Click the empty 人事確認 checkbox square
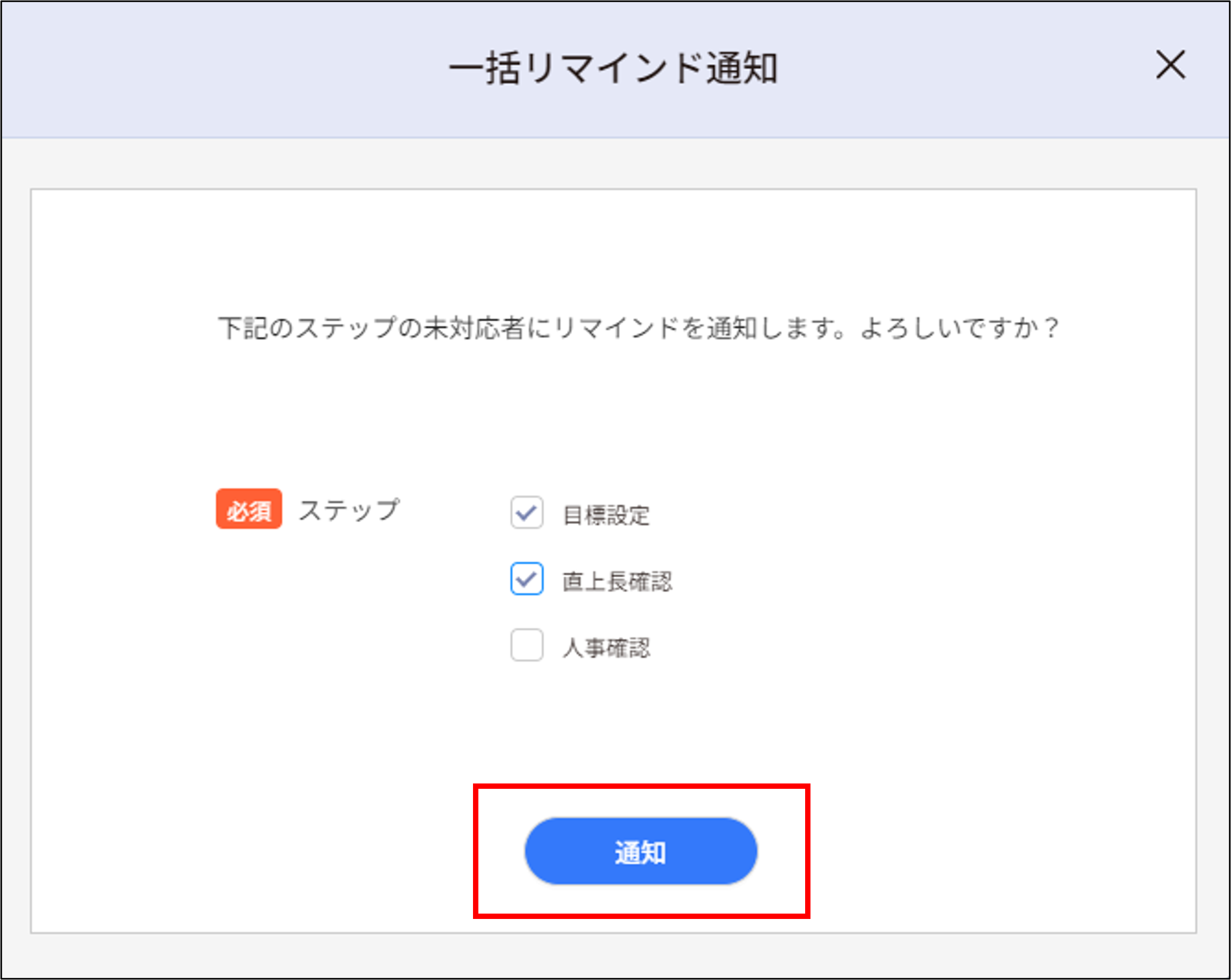Image resolution: width=1231 pixels, height=980 pixels. point(526,645)
